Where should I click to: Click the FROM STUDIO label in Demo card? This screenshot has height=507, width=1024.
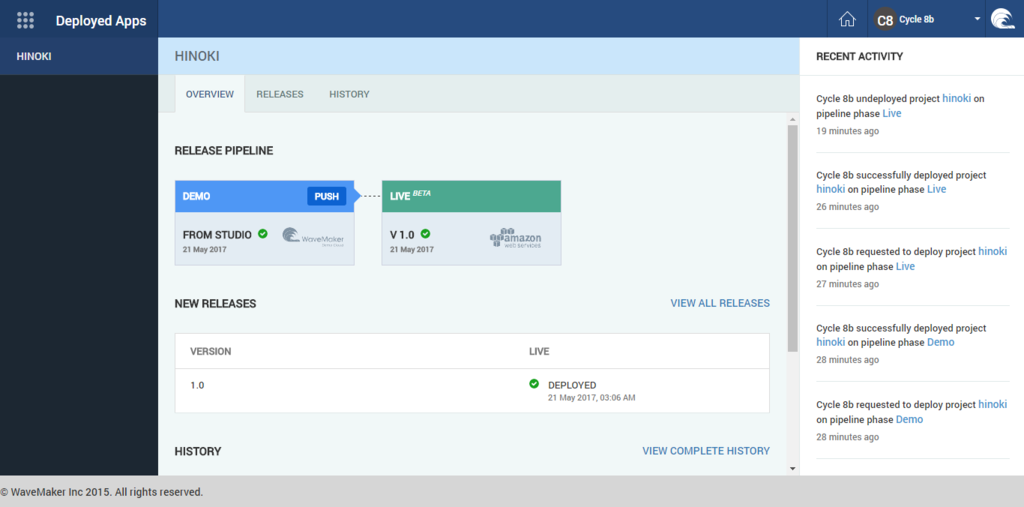click(217, 235)
